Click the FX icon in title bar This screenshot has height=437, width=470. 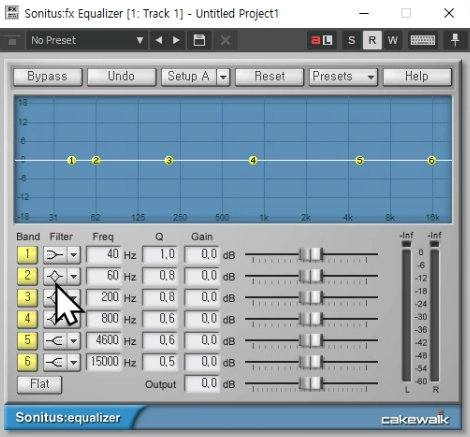(x=12, y=13)
